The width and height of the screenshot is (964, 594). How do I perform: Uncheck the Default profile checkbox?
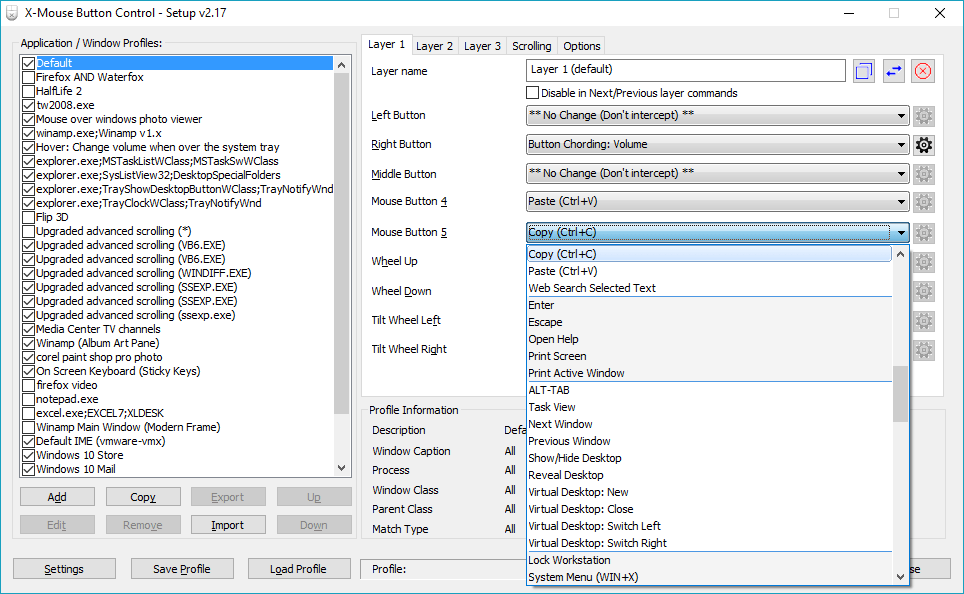26,62
